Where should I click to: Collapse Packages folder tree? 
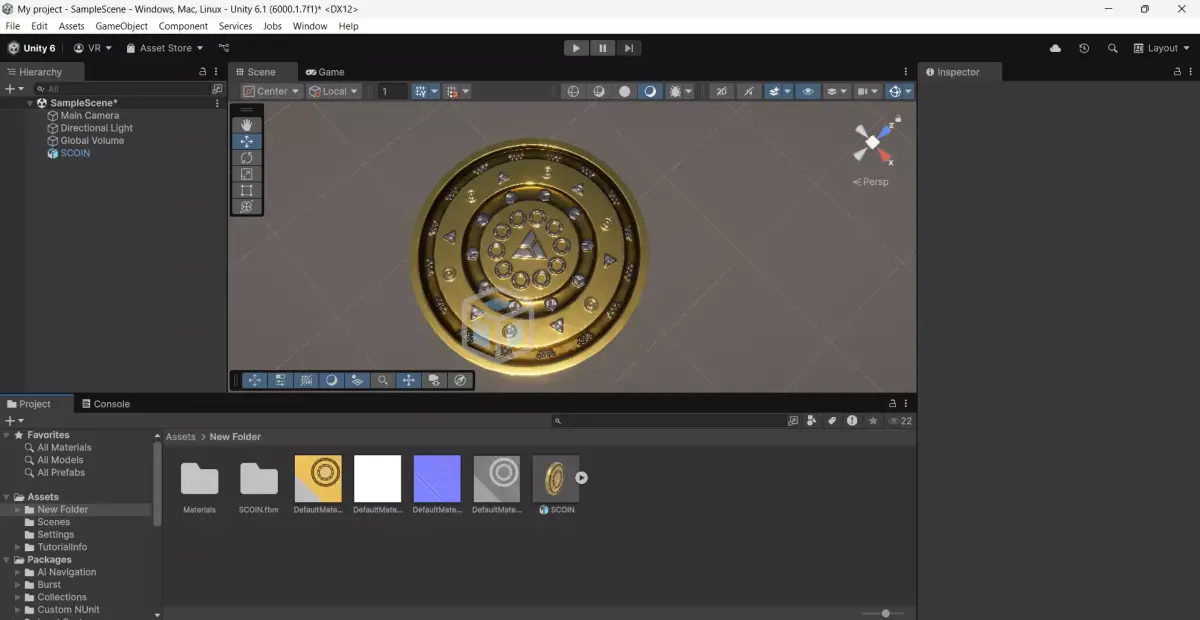pos(7,560)
